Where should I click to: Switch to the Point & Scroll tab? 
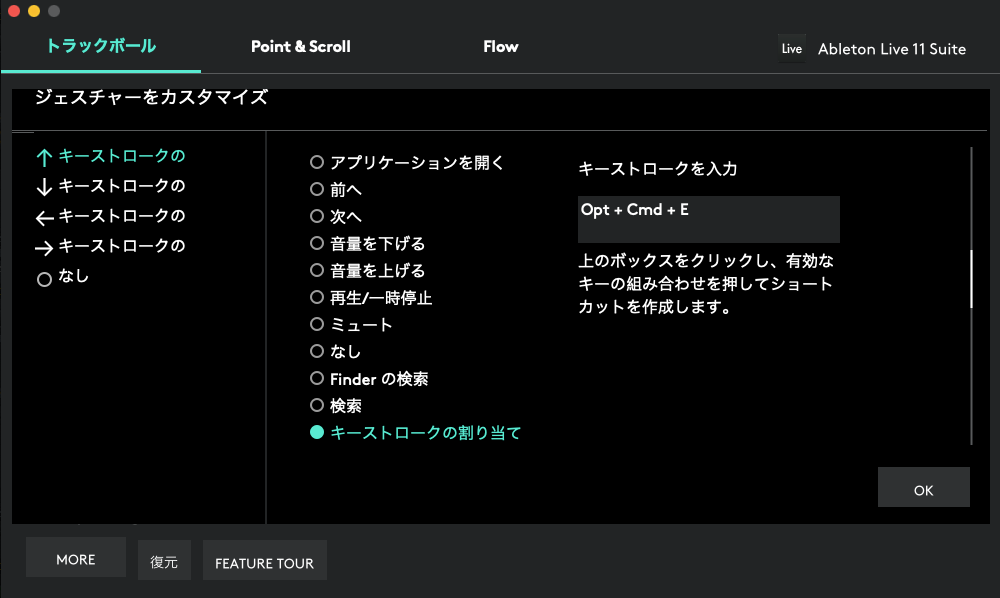coord(300,47)
